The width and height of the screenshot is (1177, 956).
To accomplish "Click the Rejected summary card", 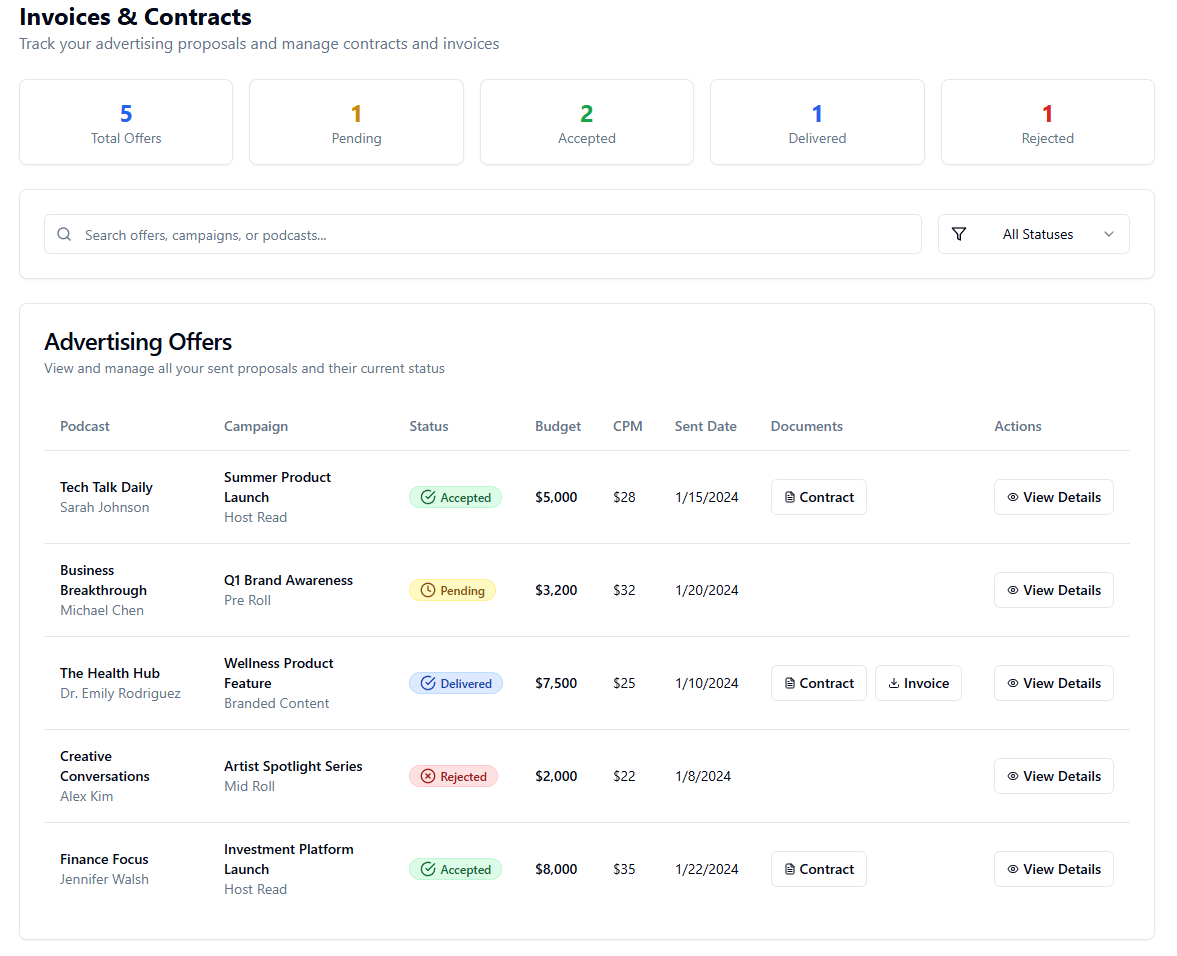I will 1047,122.
